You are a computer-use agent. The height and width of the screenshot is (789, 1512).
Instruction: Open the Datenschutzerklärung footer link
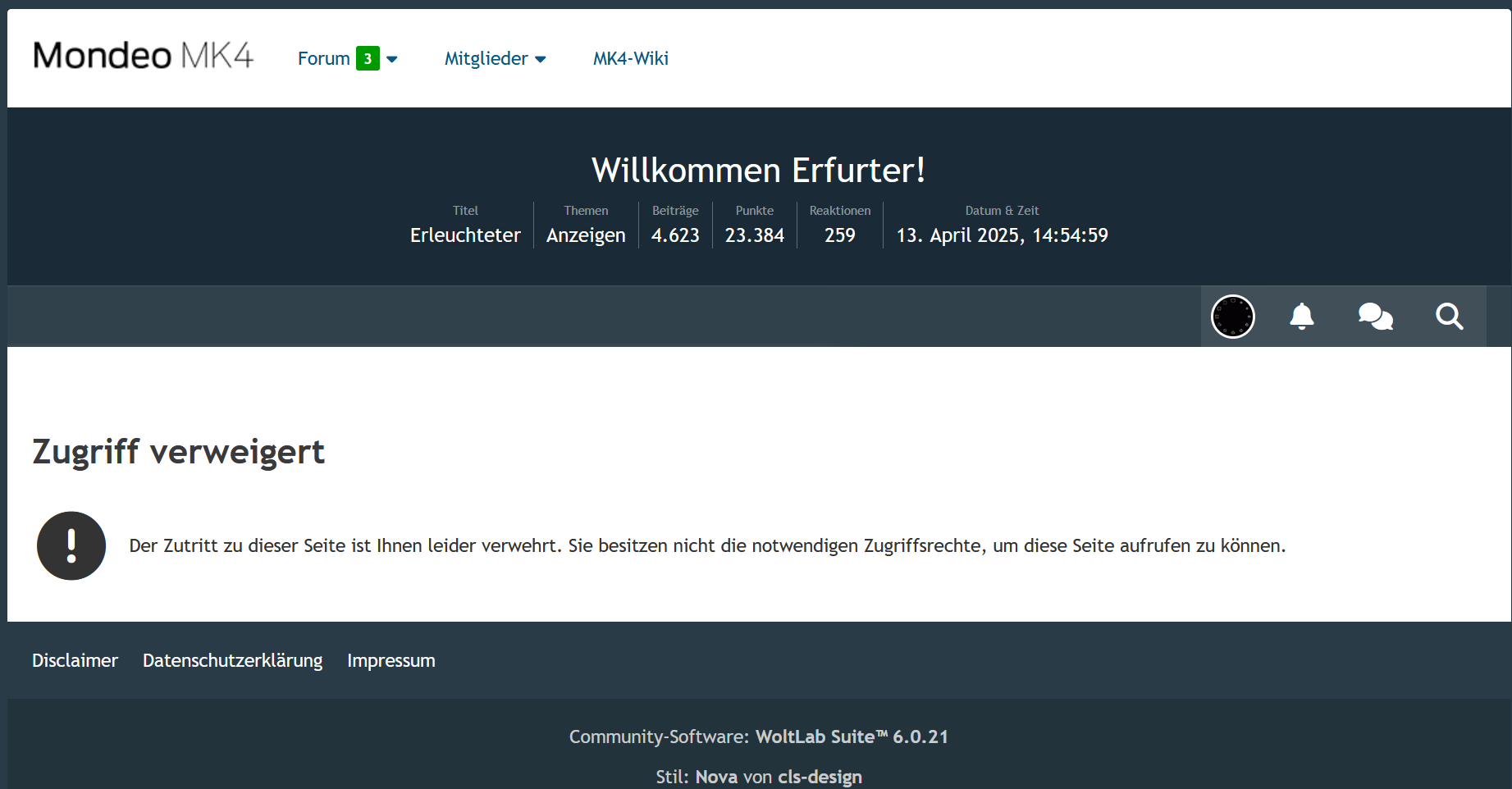[x=232, y=661]
